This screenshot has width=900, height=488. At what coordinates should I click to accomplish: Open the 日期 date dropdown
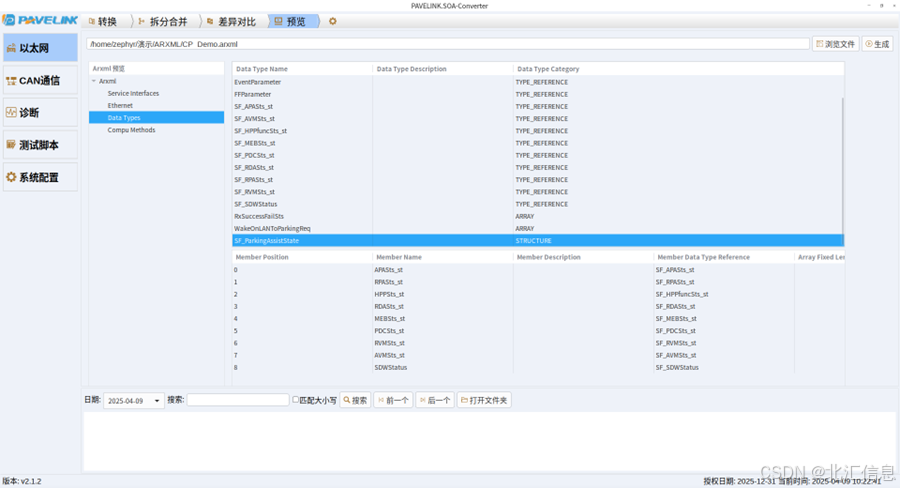[x=134, y=401]
